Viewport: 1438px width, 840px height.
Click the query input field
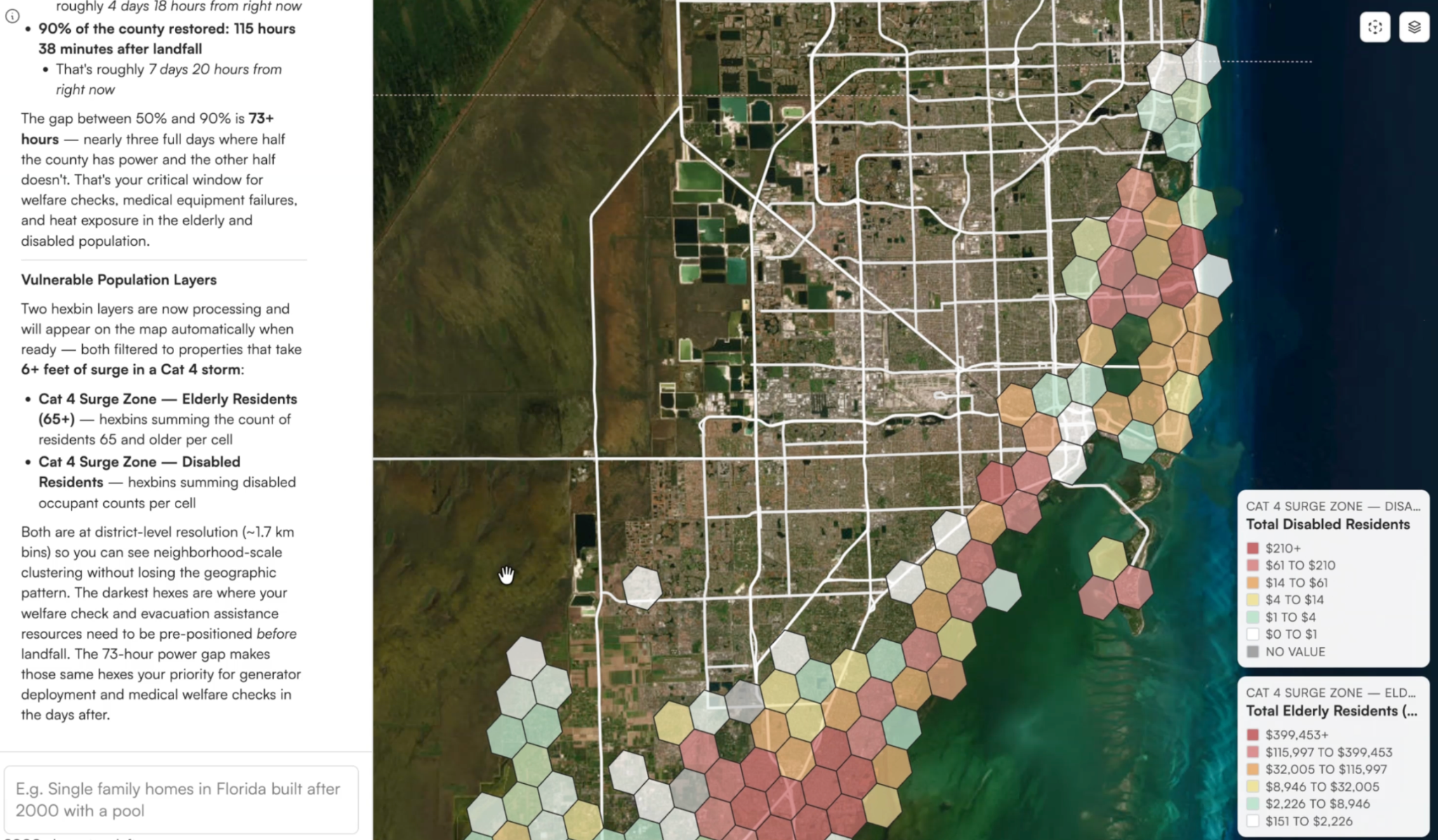[x=181, y=799]
